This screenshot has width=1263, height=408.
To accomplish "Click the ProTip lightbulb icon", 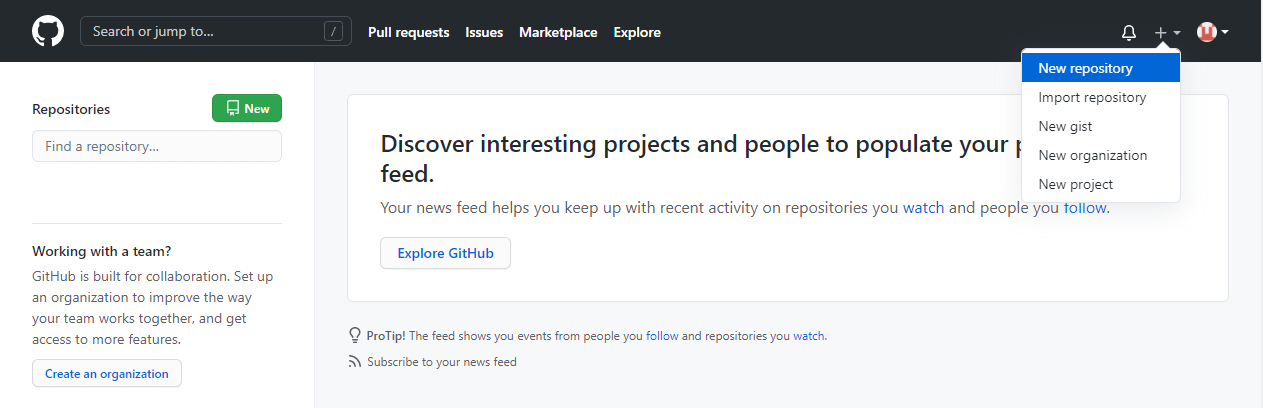I will pyautogui.click(x=354, y=335).
